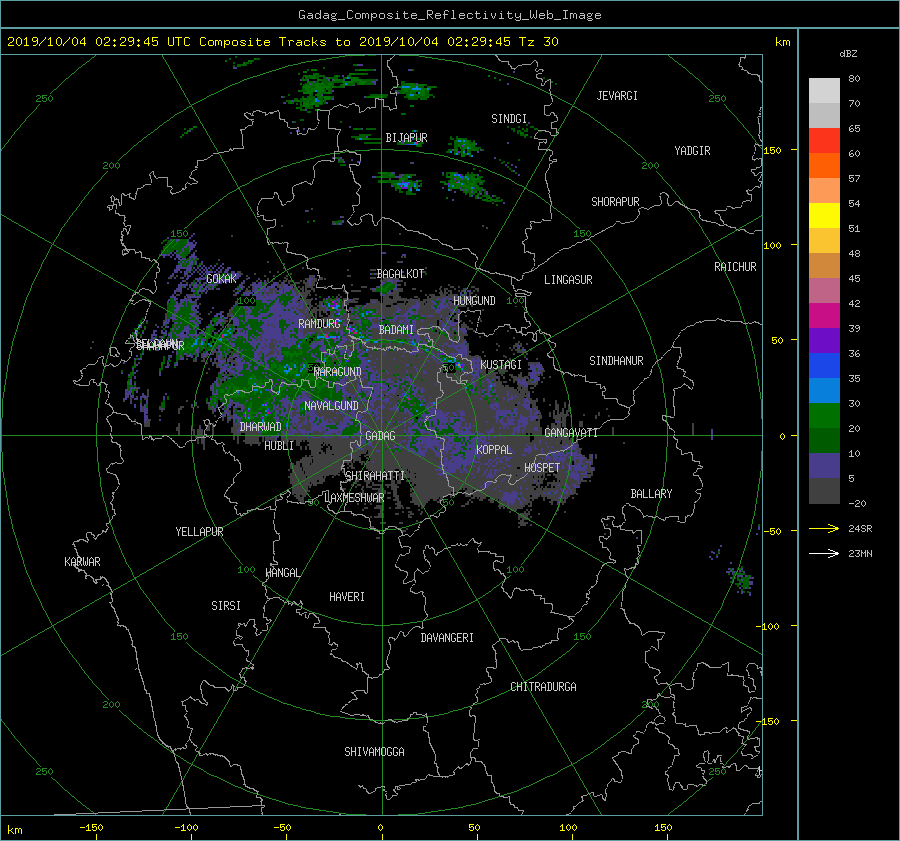Click the yellow 24SR arrow legend
Image resolution: width=900 pixels, height=841 pixels.
[x=824, y=528]
